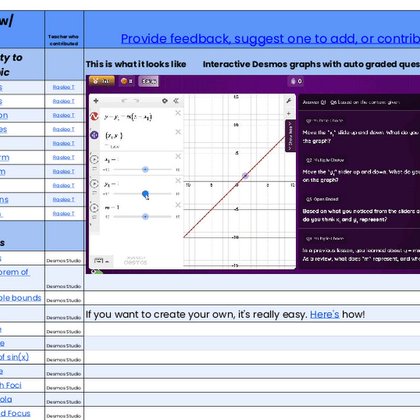This screenshot has width=420, height=420.
Task: Collapse the expression list with double chevron
Action: point(176,101)
